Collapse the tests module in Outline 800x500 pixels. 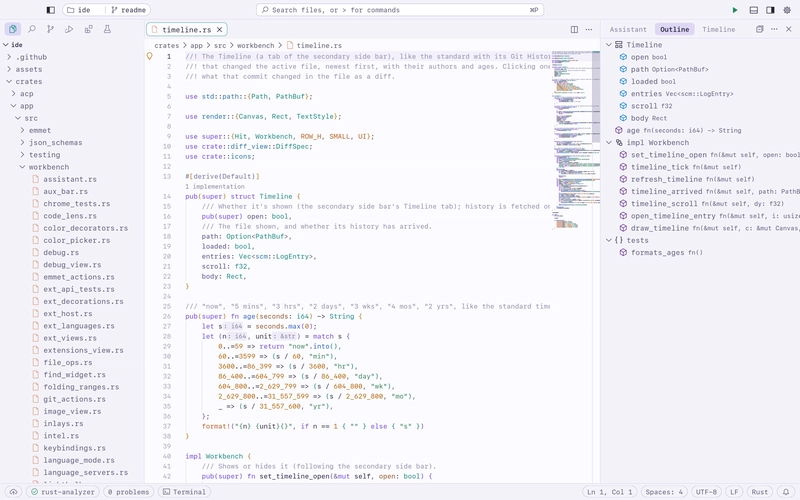pyautogui.click(x=609, y=240)
